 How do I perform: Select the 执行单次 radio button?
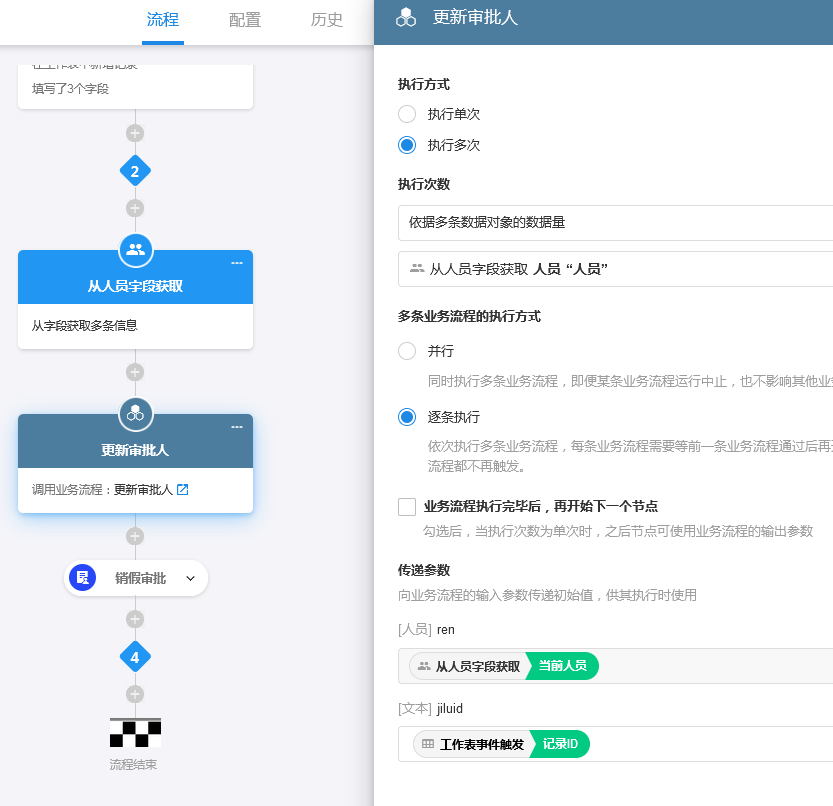pos(407,114)
